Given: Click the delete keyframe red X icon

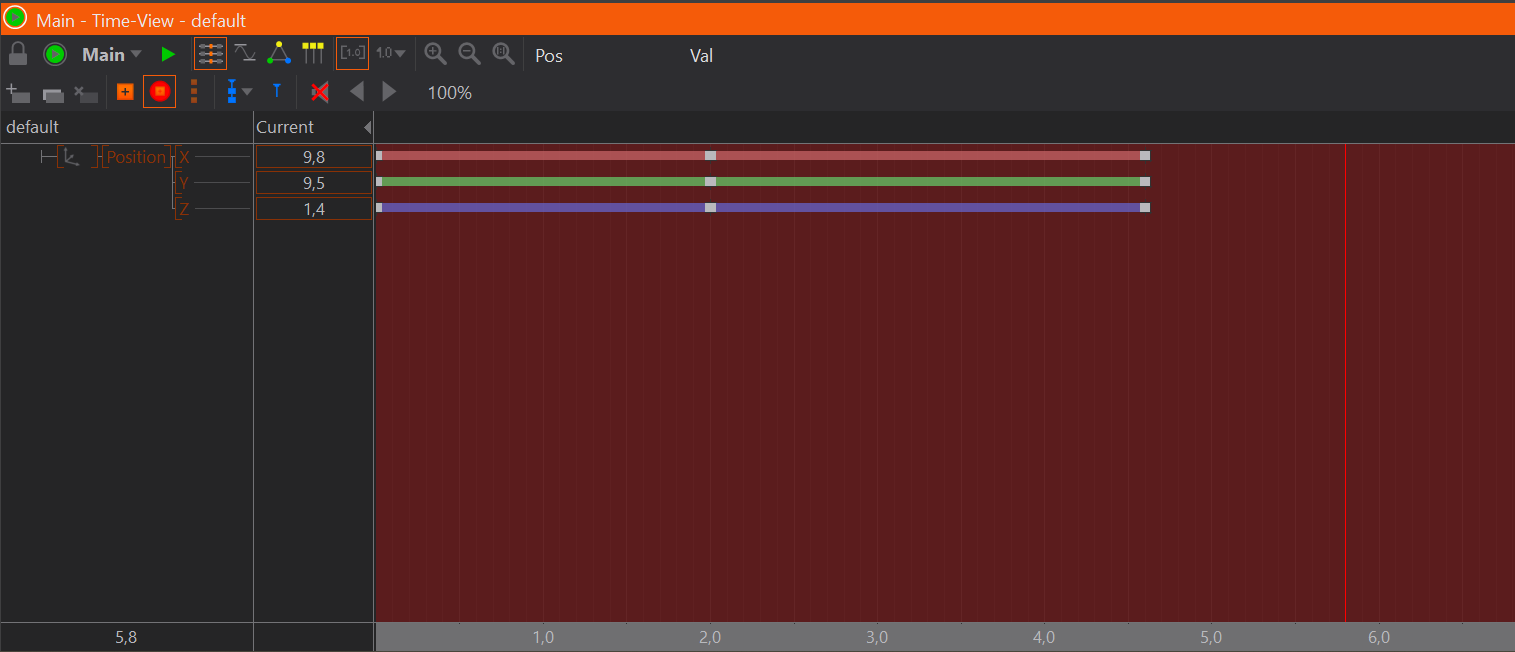Looking at the screenshot, I should click(320, 93).
